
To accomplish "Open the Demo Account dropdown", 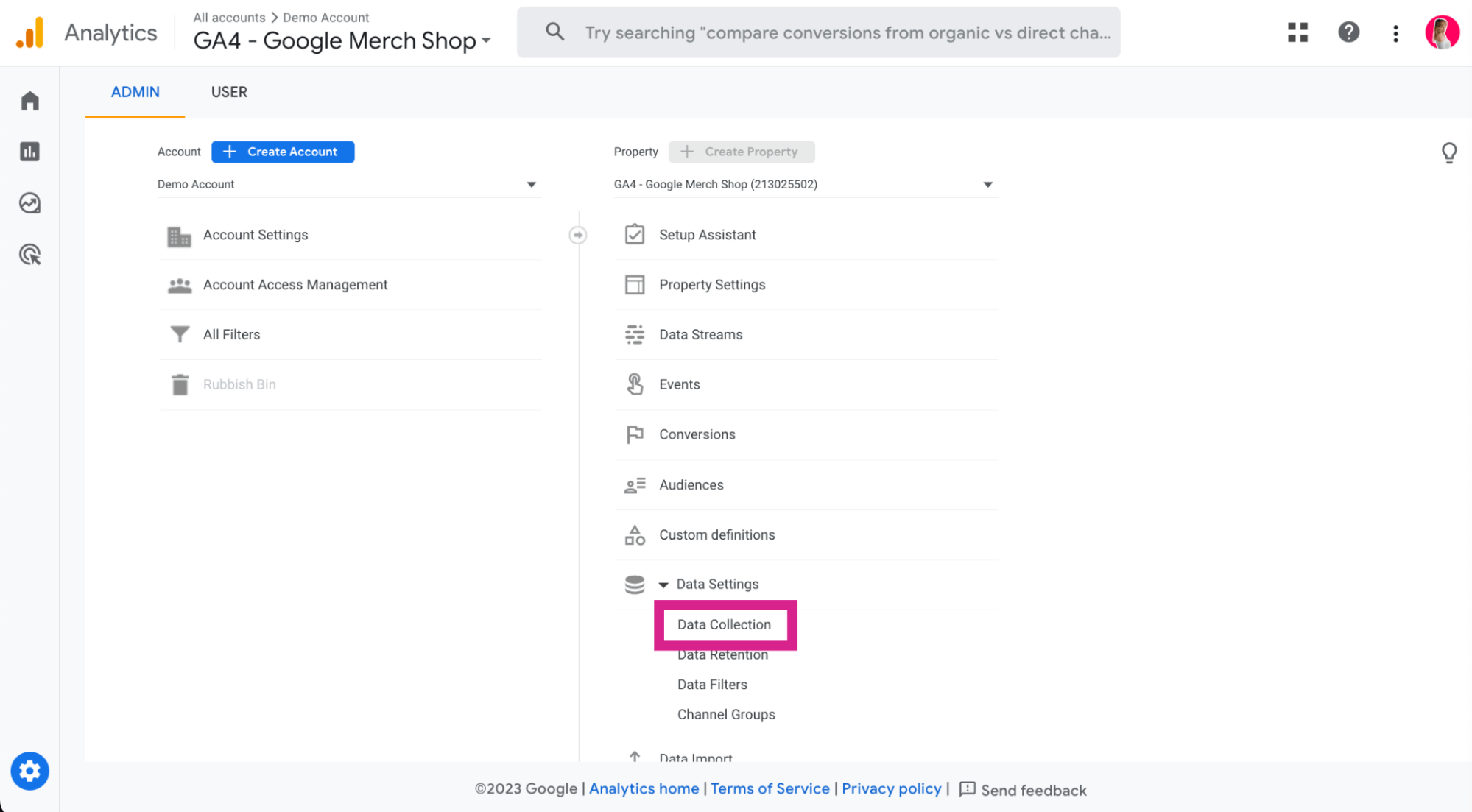I will tap(349, 184).
